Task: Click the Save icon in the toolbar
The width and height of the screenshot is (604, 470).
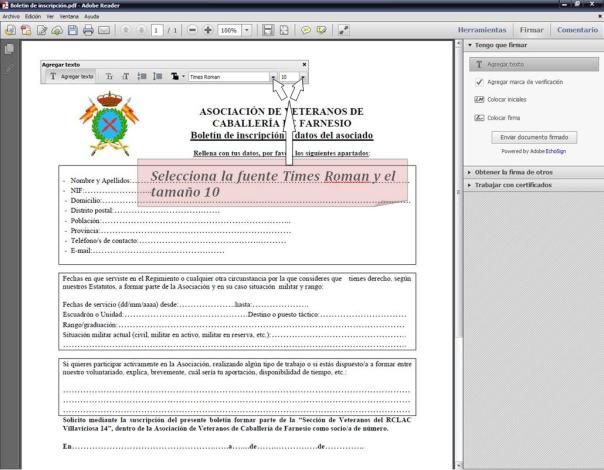Action: [x=74, y=31]
